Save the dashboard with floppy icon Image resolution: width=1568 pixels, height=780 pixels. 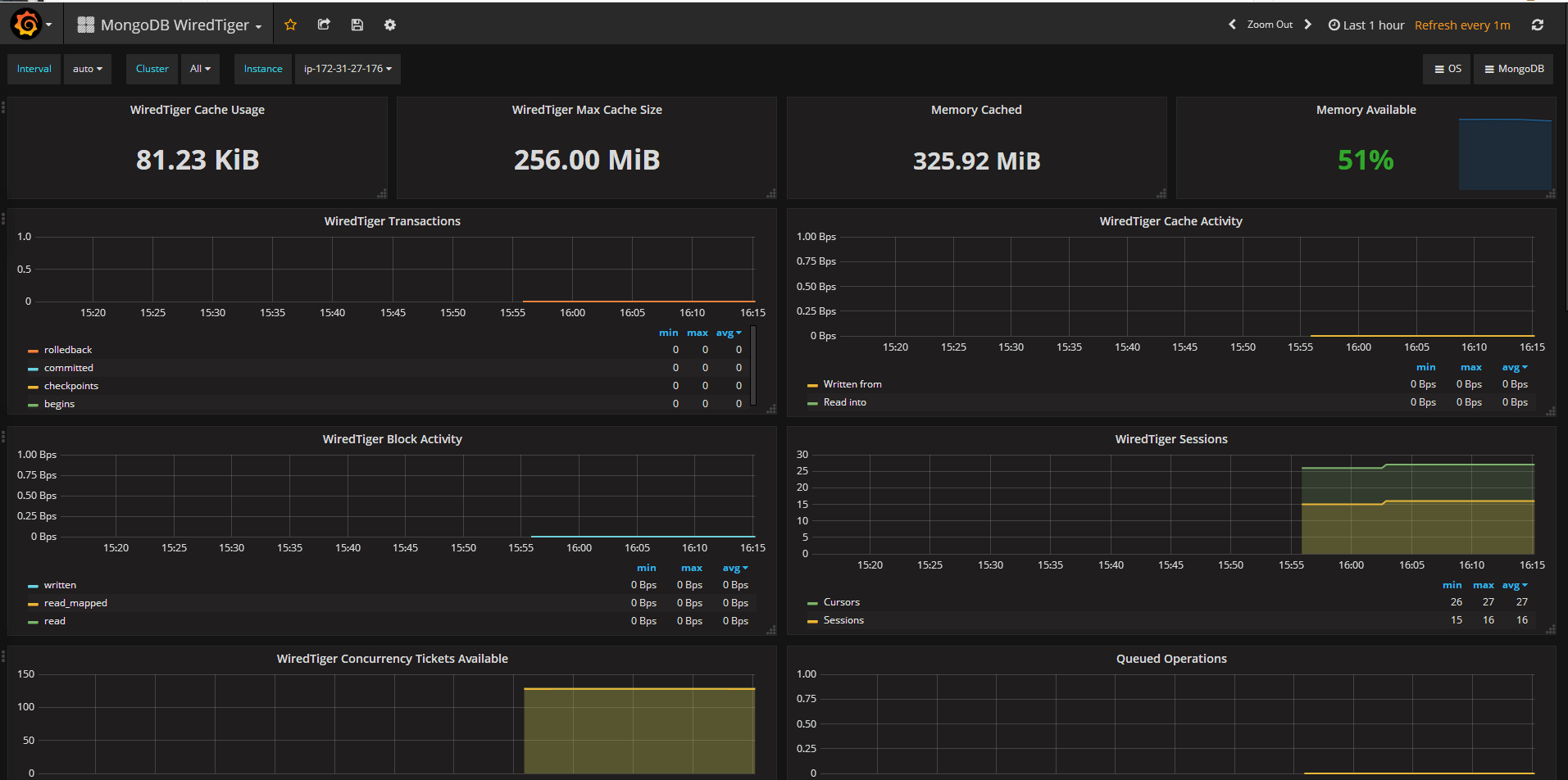tap(357, 25)
